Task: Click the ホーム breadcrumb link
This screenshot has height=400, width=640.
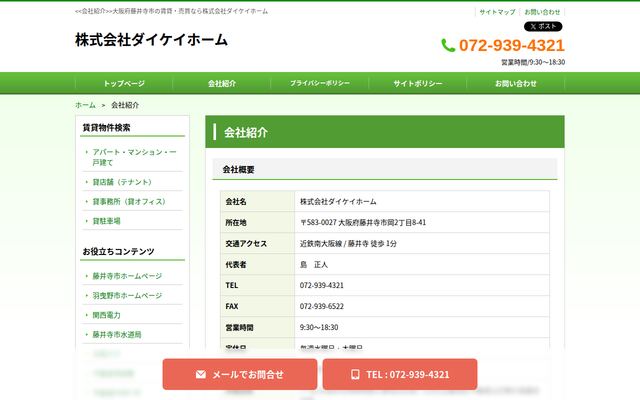Action: pyautogui.click(x=85, y=105)
